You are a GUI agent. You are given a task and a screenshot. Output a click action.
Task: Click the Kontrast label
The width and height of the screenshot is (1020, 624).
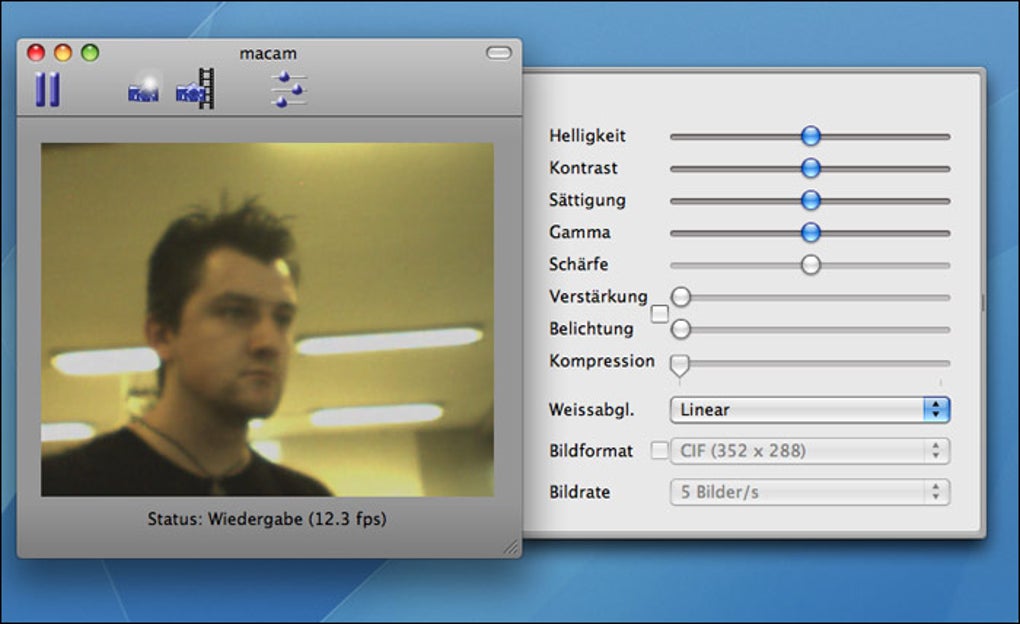tap(584, 167)
